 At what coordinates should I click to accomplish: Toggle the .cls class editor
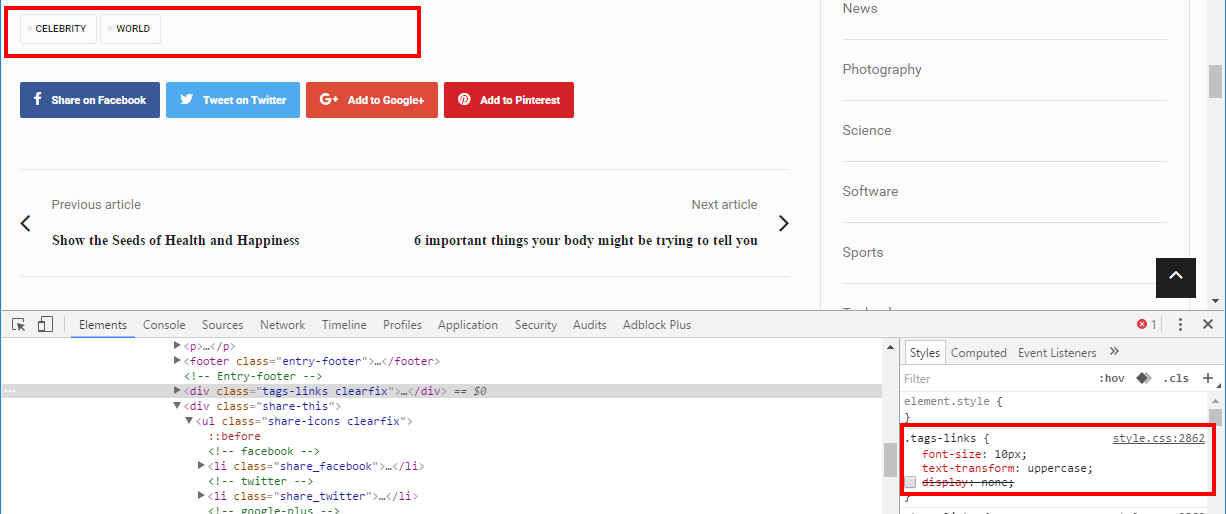coord(1176,378)
